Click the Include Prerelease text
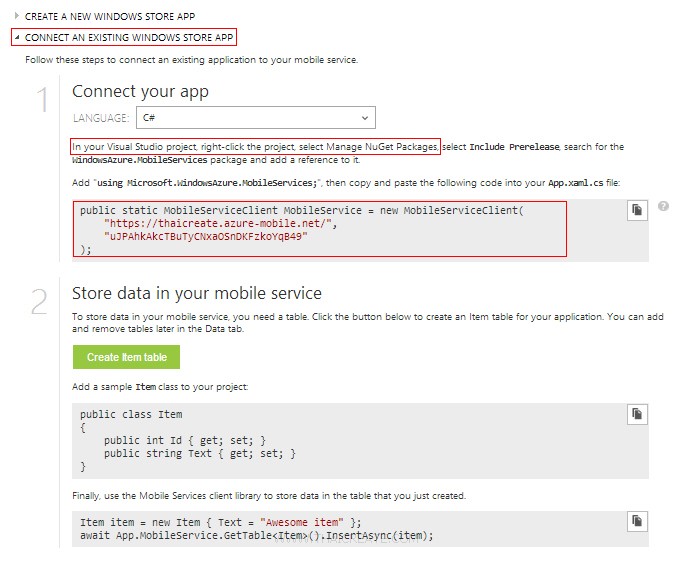The image size is (695, 564). (514, 147)
